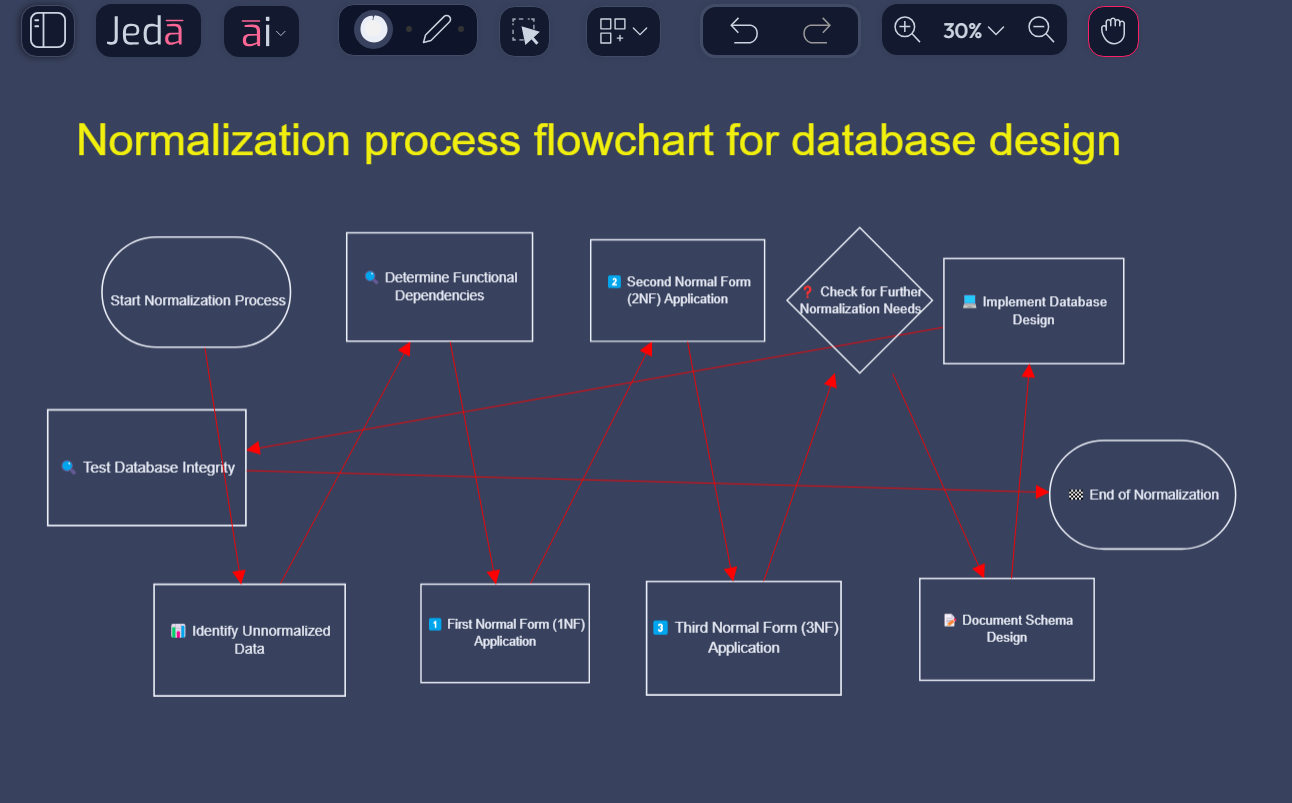Screen dimensions: 1292x803
Task: Select the Document Schema Design box
Action: 1007,629
